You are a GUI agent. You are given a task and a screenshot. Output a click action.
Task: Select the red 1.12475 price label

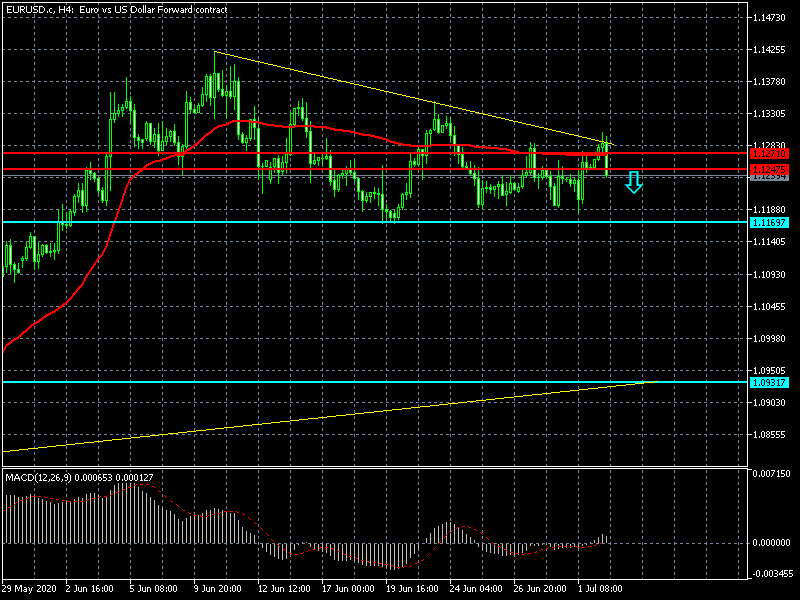[770, 170]
